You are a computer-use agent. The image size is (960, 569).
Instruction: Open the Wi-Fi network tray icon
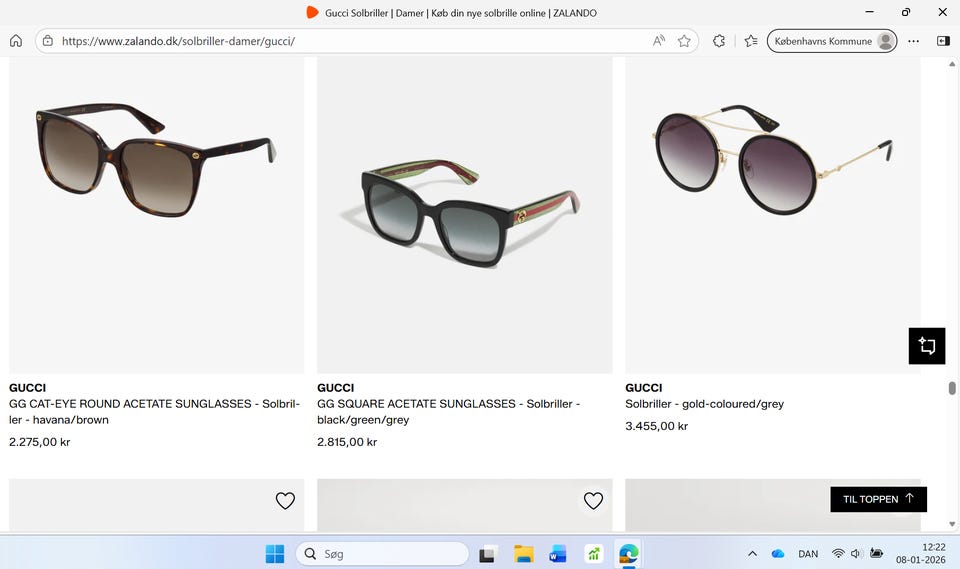point(838,554)
